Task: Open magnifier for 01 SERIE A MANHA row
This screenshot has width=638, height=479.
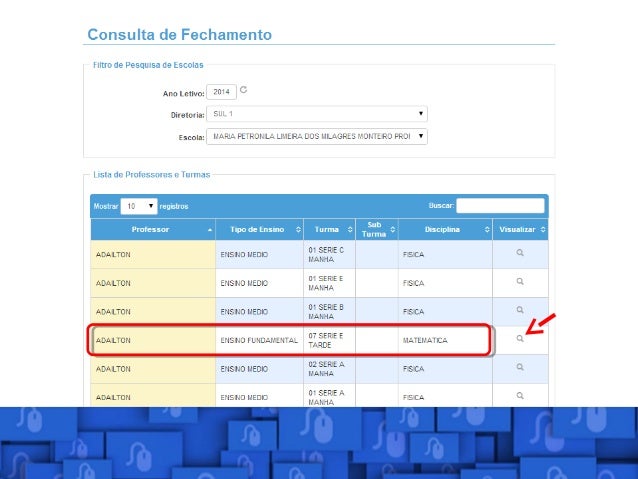Action: [520, 395]
